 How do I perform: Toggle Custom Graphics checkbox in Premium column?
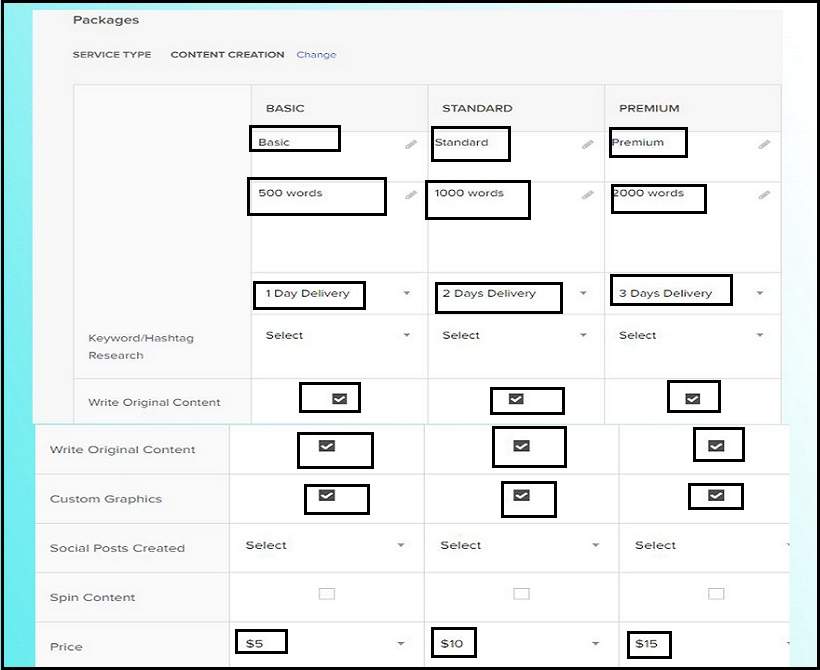coord(716,495)
